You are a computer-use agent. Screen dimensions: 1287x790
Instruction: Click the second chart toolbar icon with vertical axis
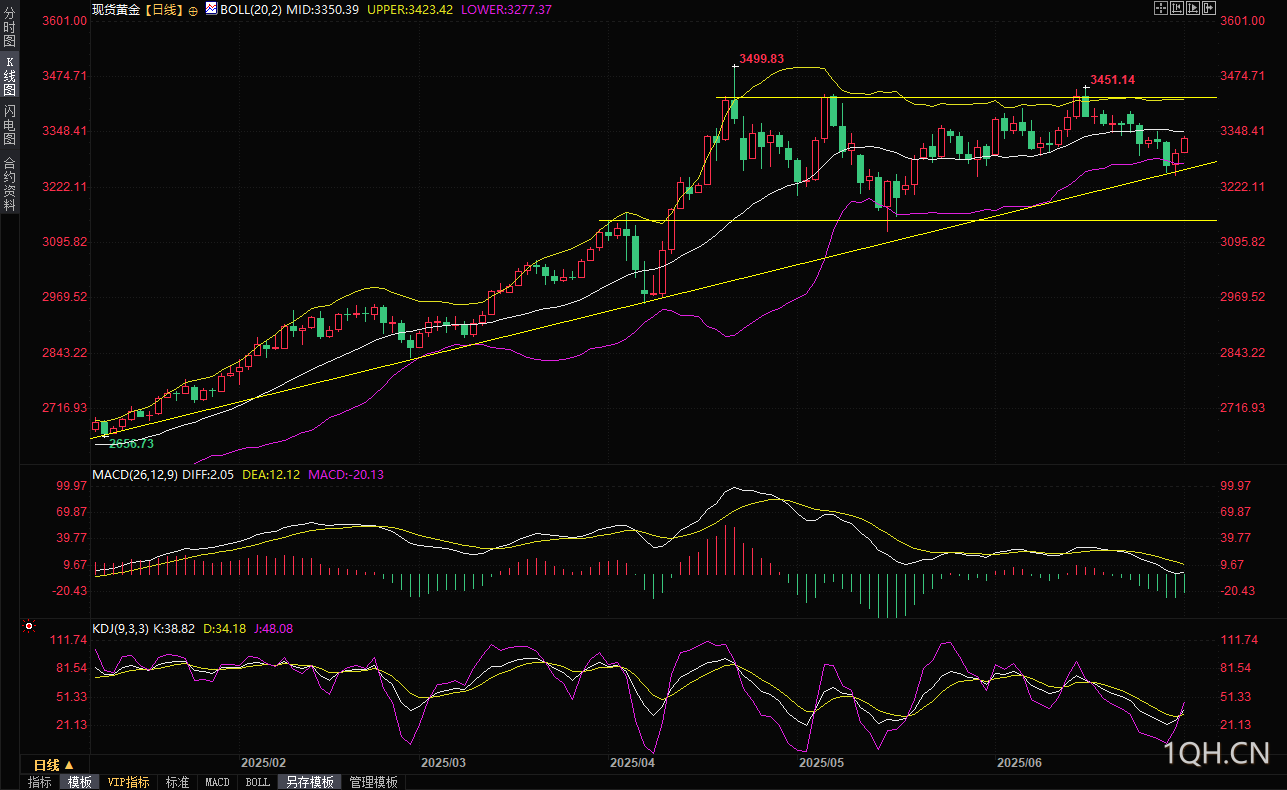pyautogui.click(x=1177, y=8)
